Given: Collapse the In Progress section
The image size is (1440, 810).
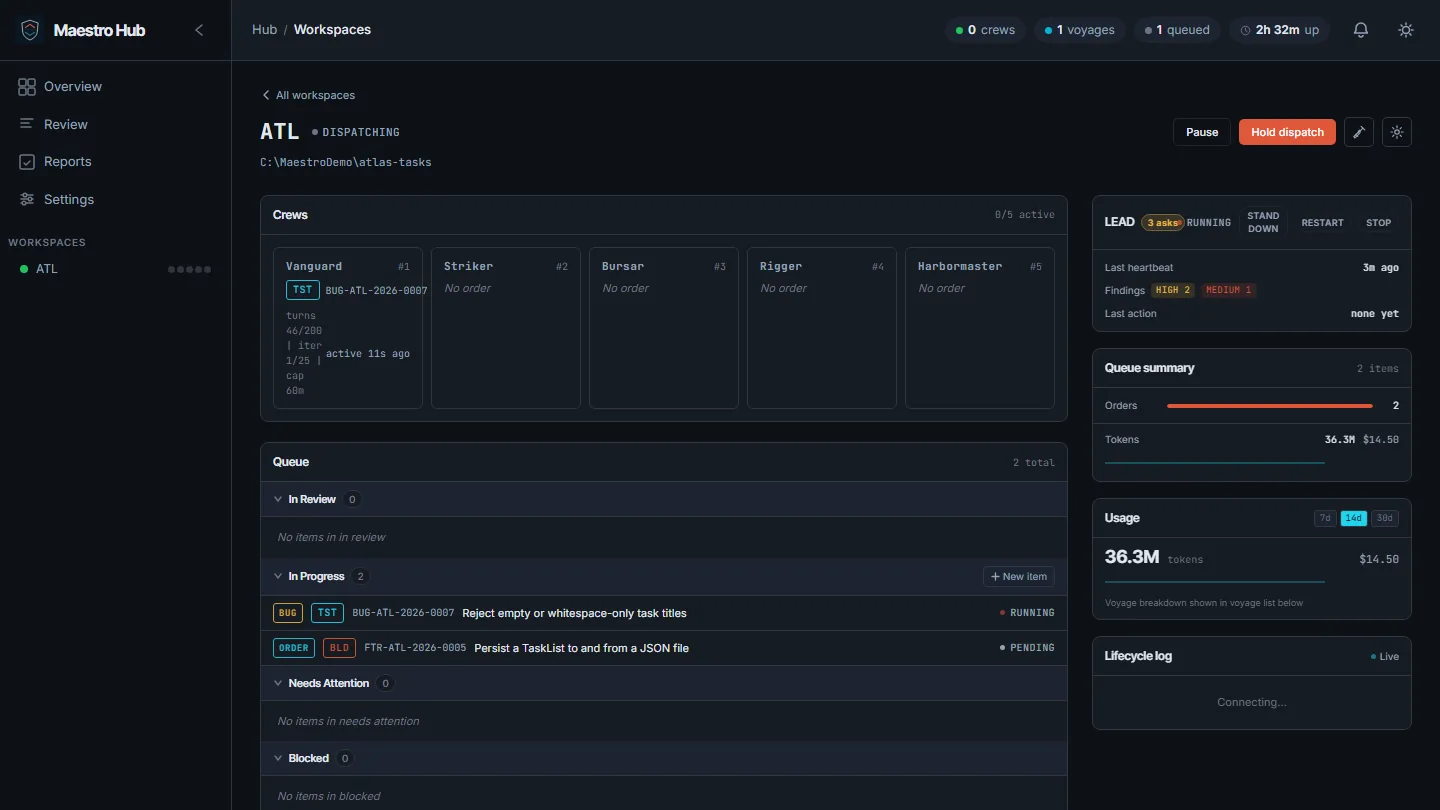Looking at the screenshot, I should pyautogui.click(x=278, y=576).
